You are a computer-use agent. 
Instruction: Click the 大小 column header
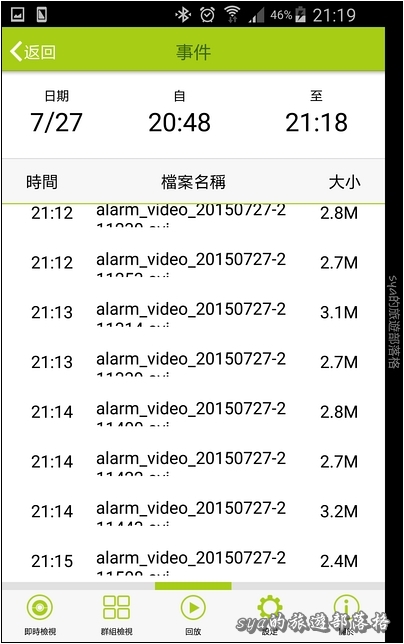tap(344, 182)
